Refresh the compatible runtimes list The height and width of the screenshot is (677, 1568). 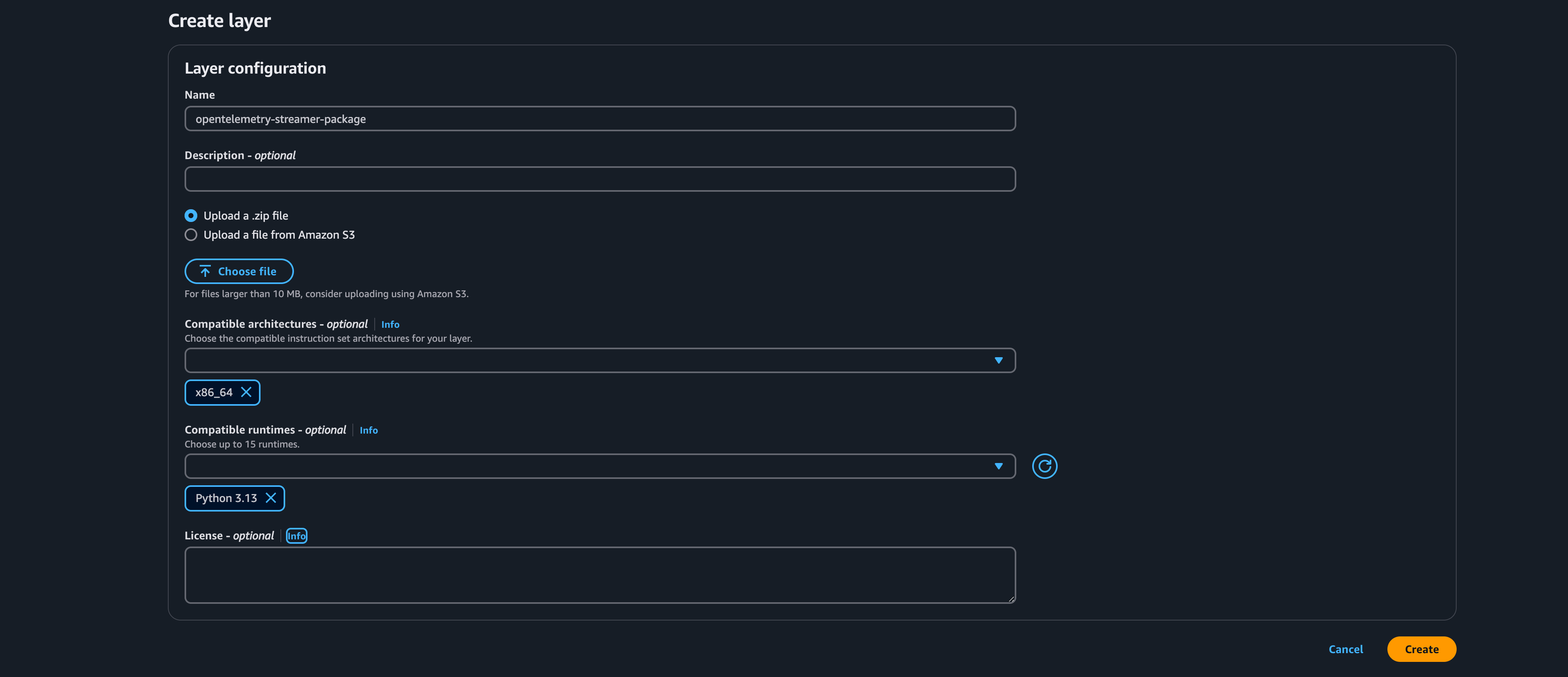click(x=1045, y=466)
